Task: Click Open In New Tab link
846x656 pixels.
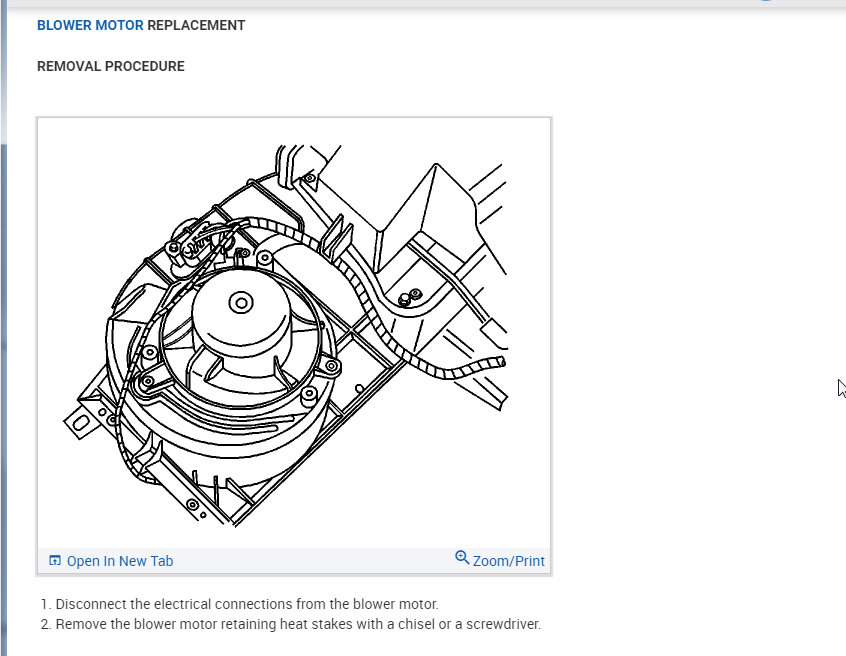Action: tap(120, 561)
